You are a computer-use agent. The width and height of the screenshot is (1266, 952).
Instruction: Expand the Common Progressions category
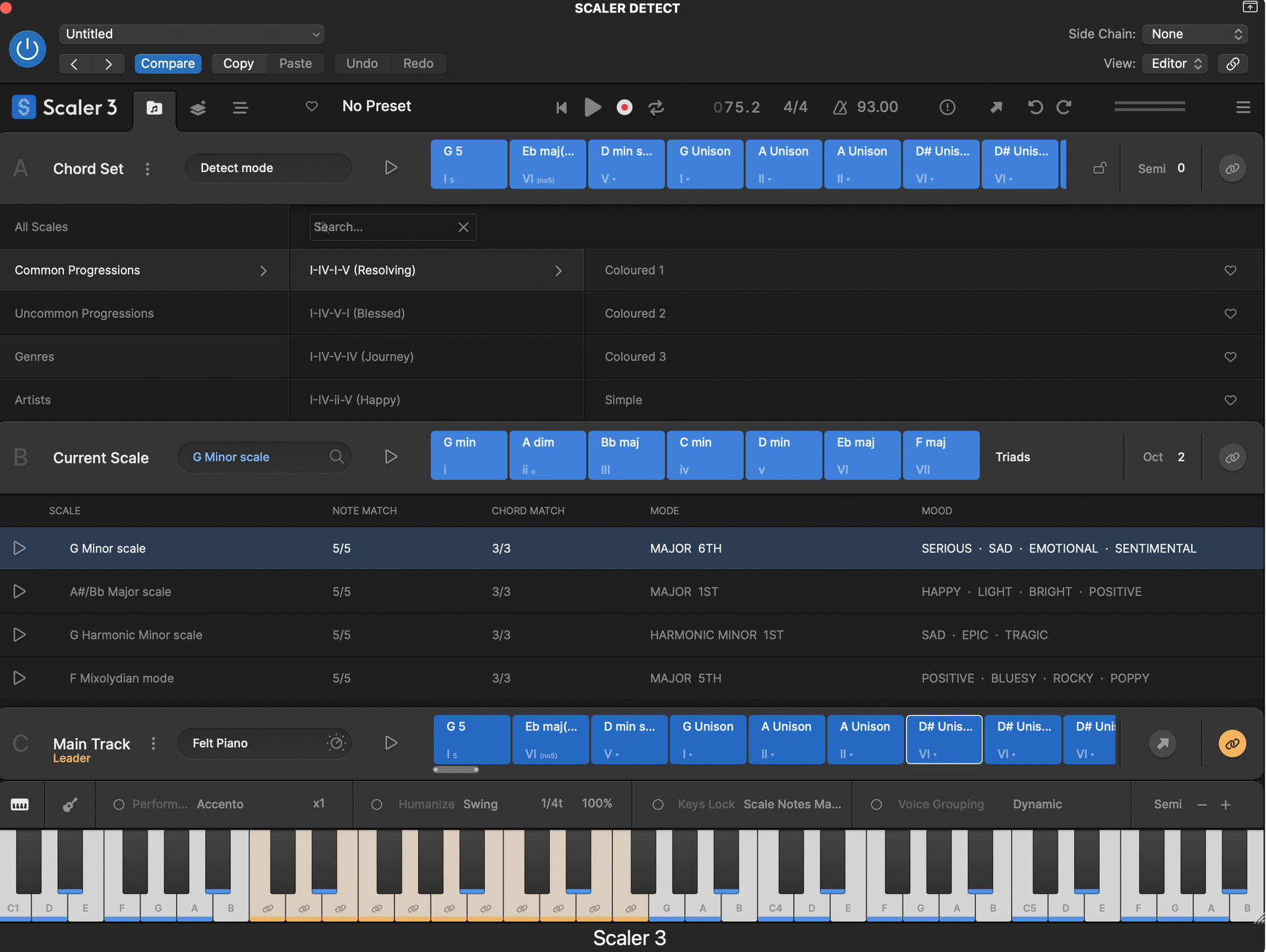pyautogui.click(x=263, y=270)
